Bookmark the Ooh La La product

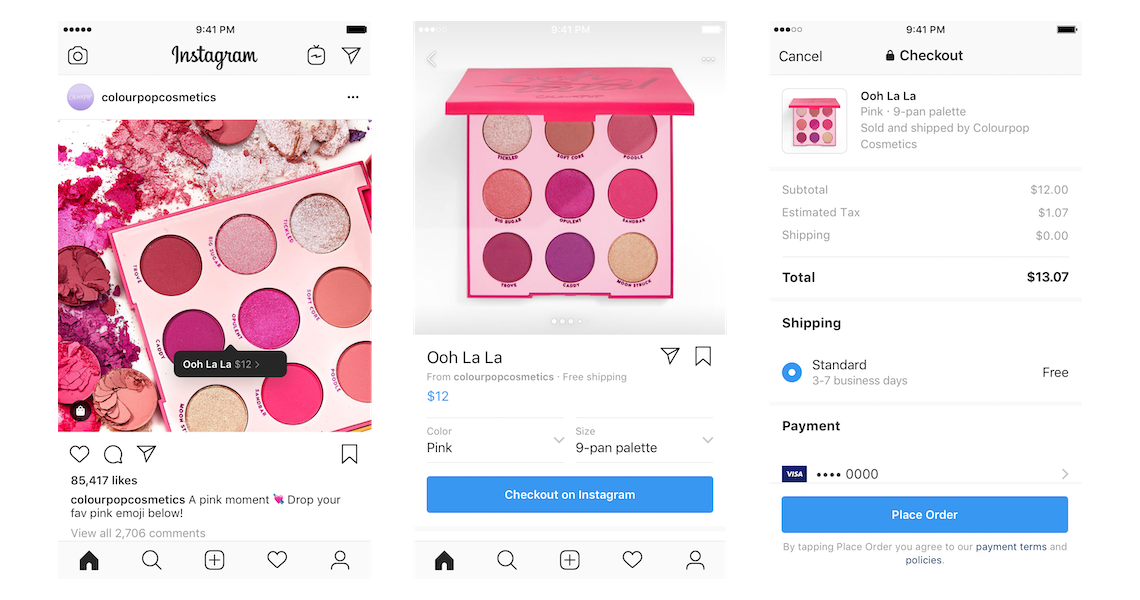pos(703,356)
